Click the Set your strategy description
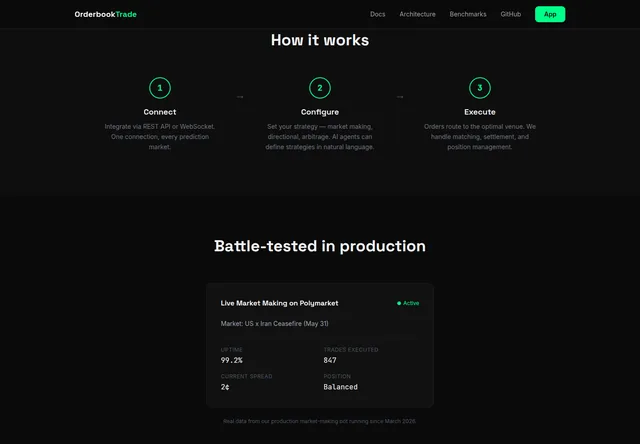640x444 pixels. (320, 137)
